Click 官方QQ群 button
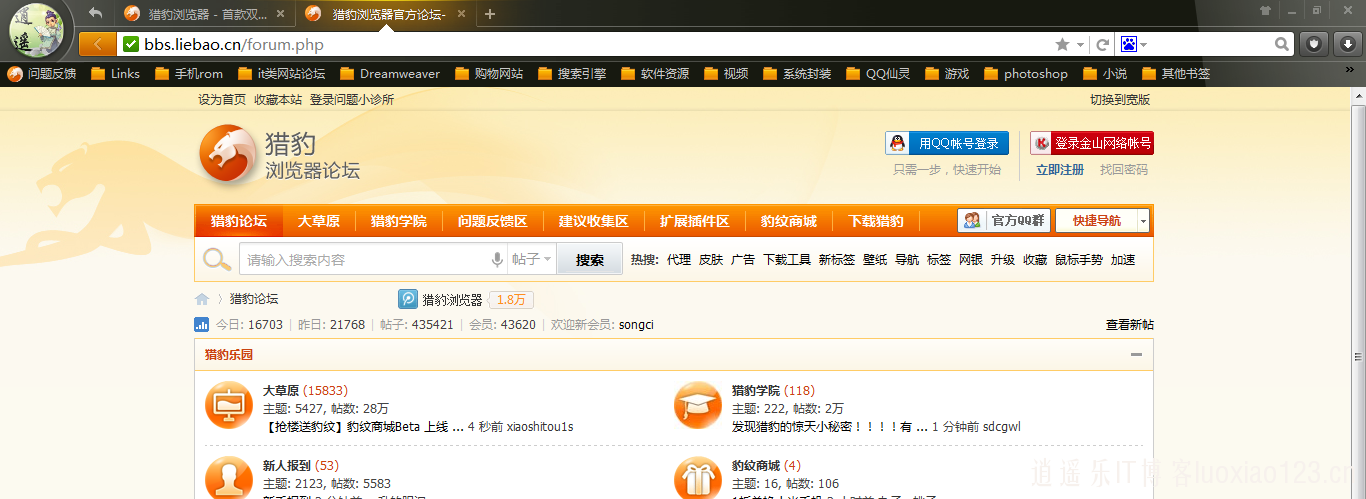 point(1003,220)
